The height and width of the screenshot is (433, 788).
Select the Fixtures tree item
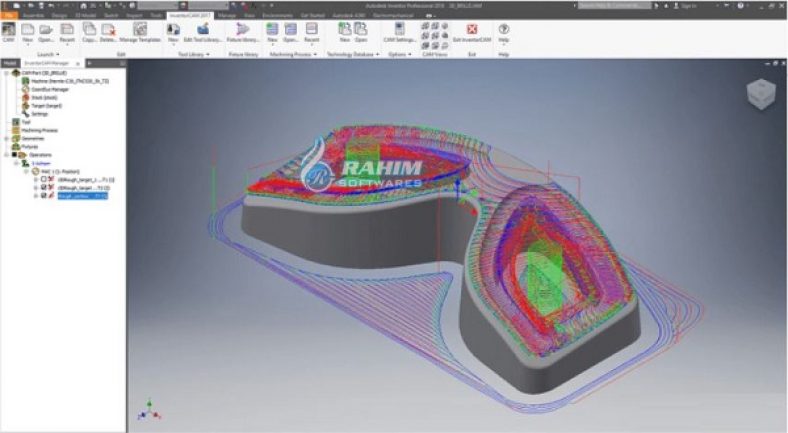tap(25, 146)
